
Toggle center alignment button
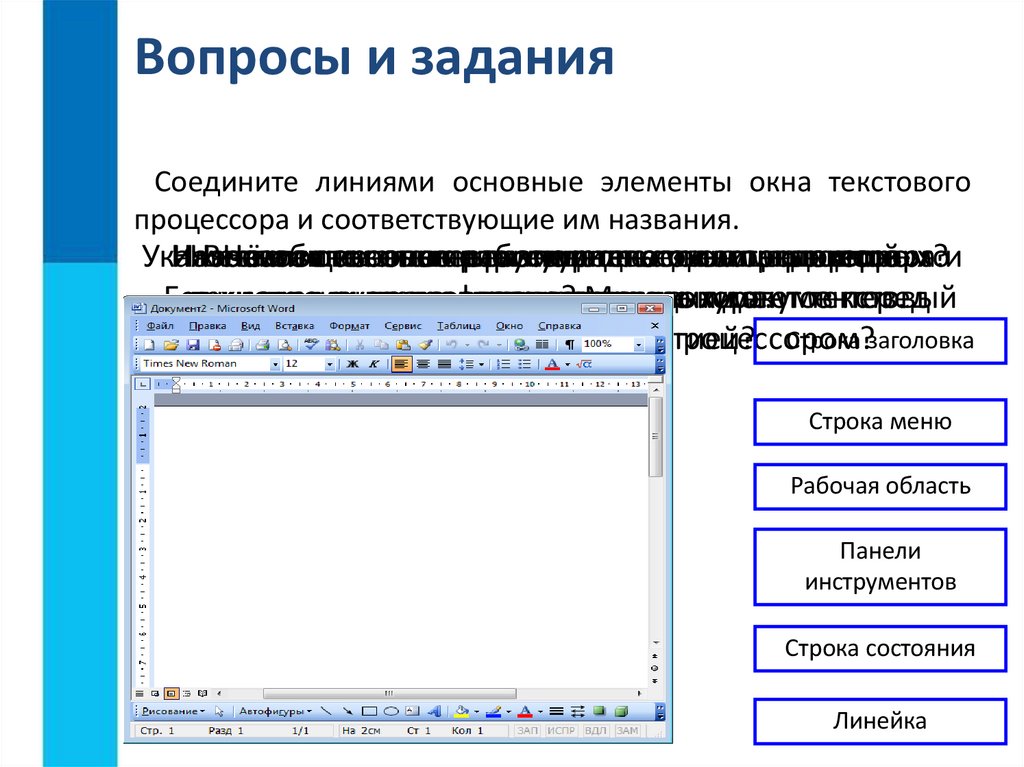tap(423, 364)
